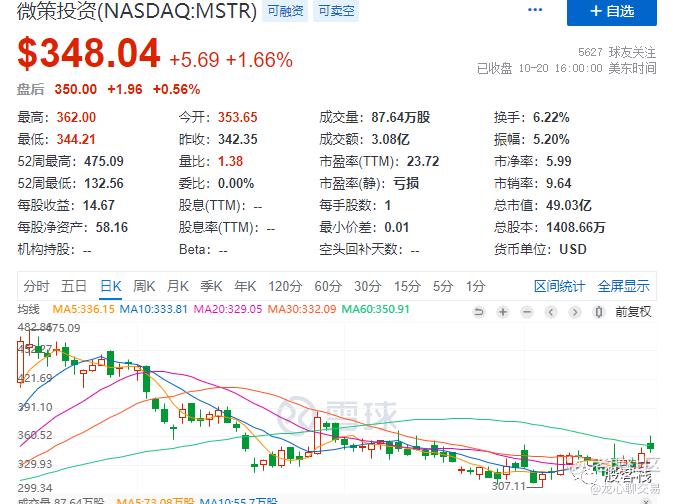The image size is (673, 504).
Task: Click the 总股本 value 1408.66万
Action: click(x=576, y=227)
